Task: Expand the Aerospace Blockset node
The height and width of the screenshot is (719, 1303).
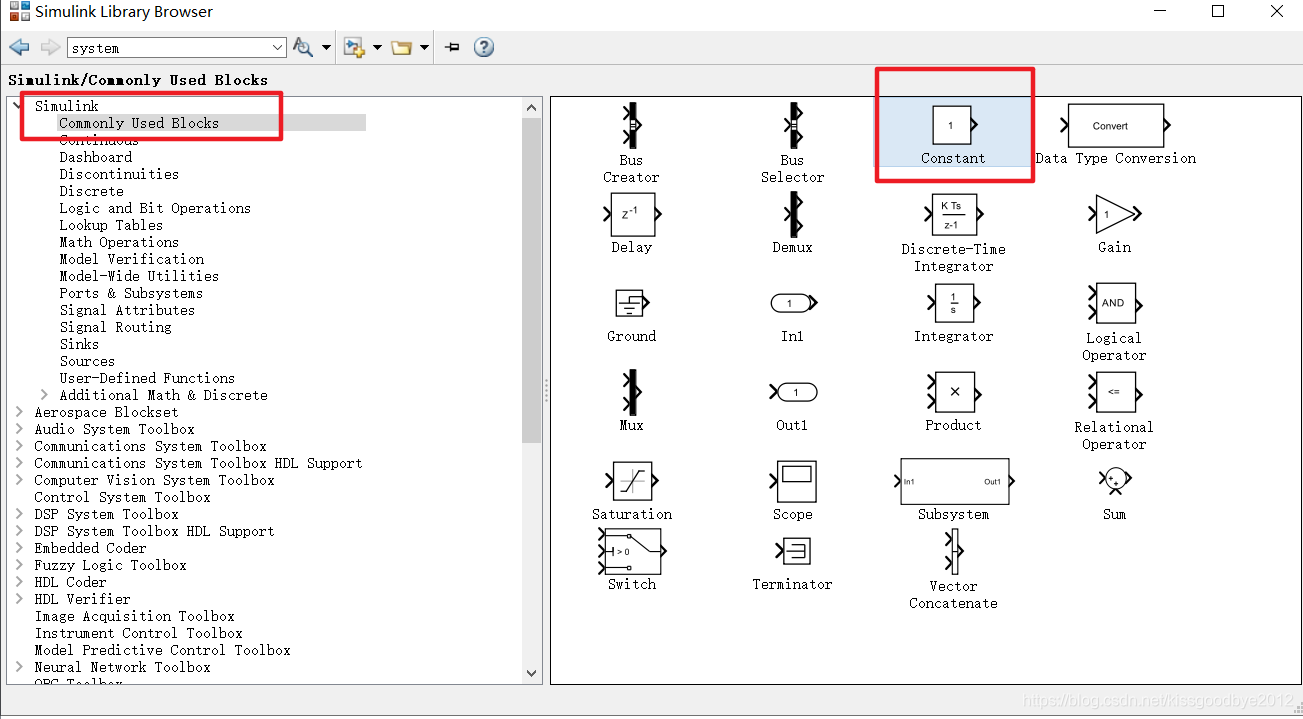Action: click(20, 412)
